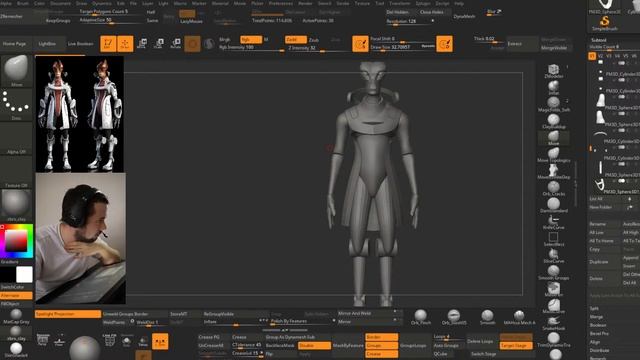Screen dimensions: 640x360
Task: Select the ZModeler brush
Action: [553, 71]
